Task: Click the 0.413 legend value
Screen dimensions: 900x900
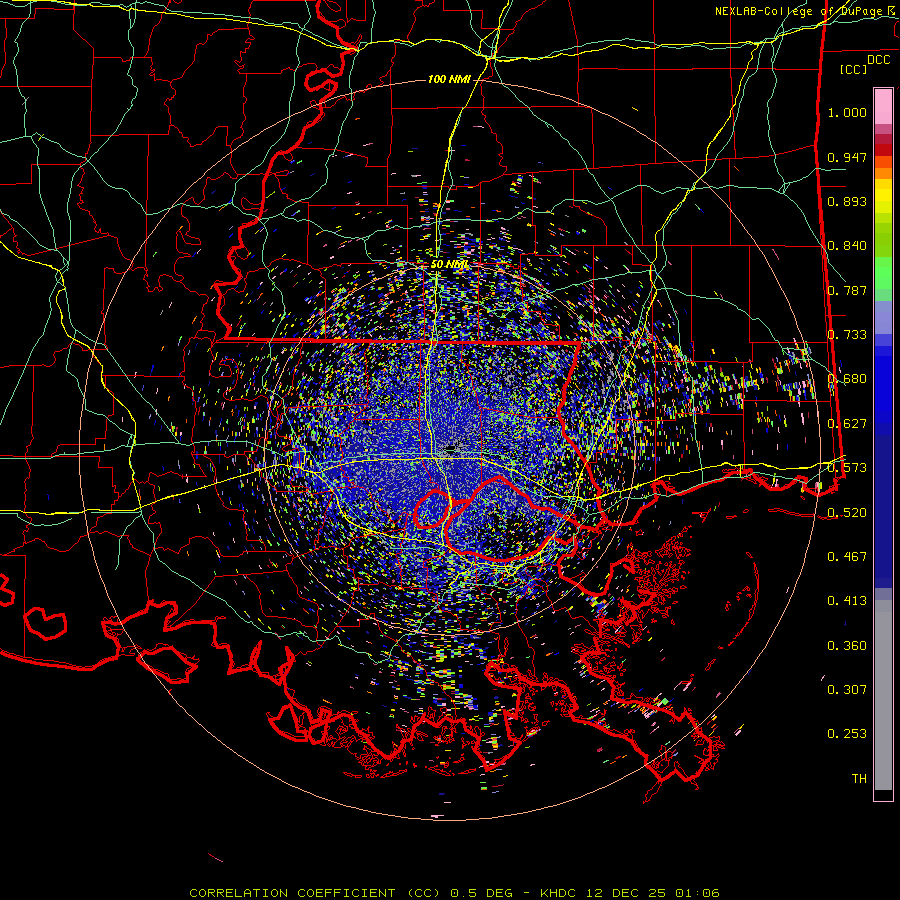Action: 847,601
